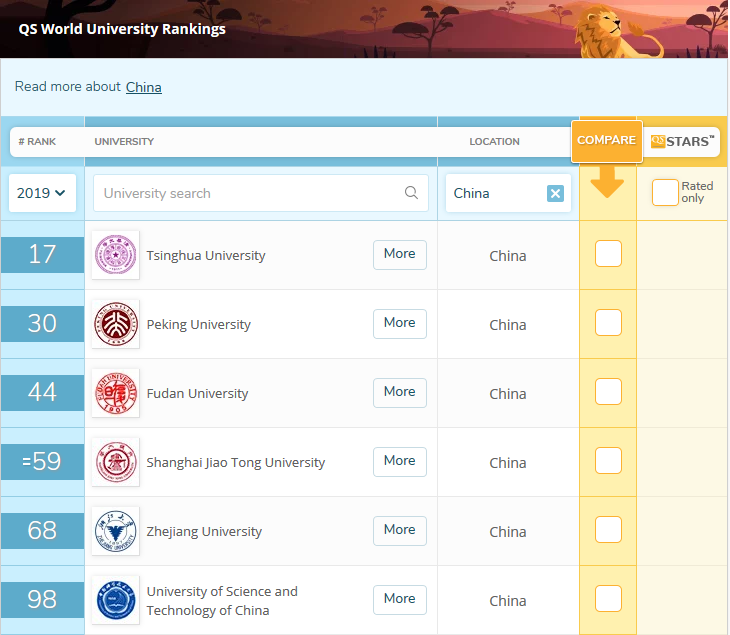
Task: Open the Fudan University name link
Action: [x=197, y=393]
